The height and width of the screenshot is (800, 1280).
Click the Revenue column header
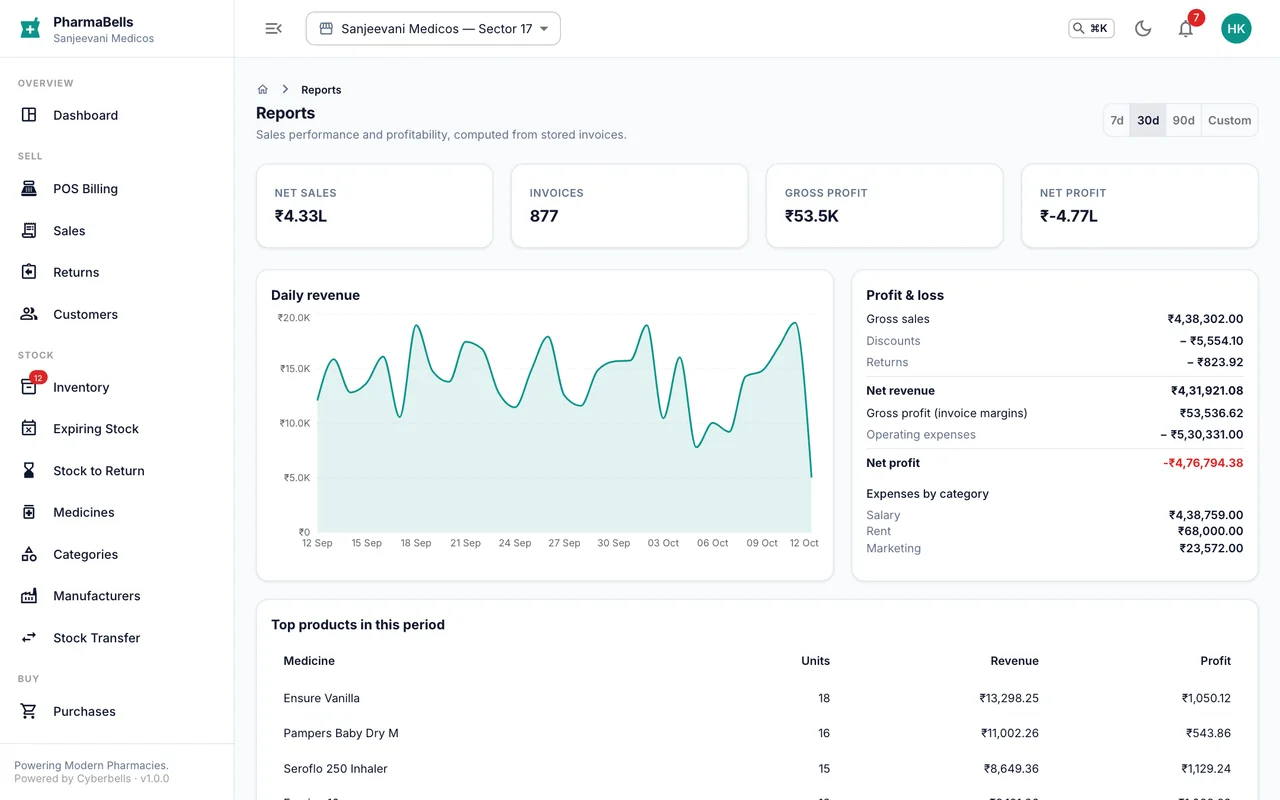click(x=1015, y=661)
